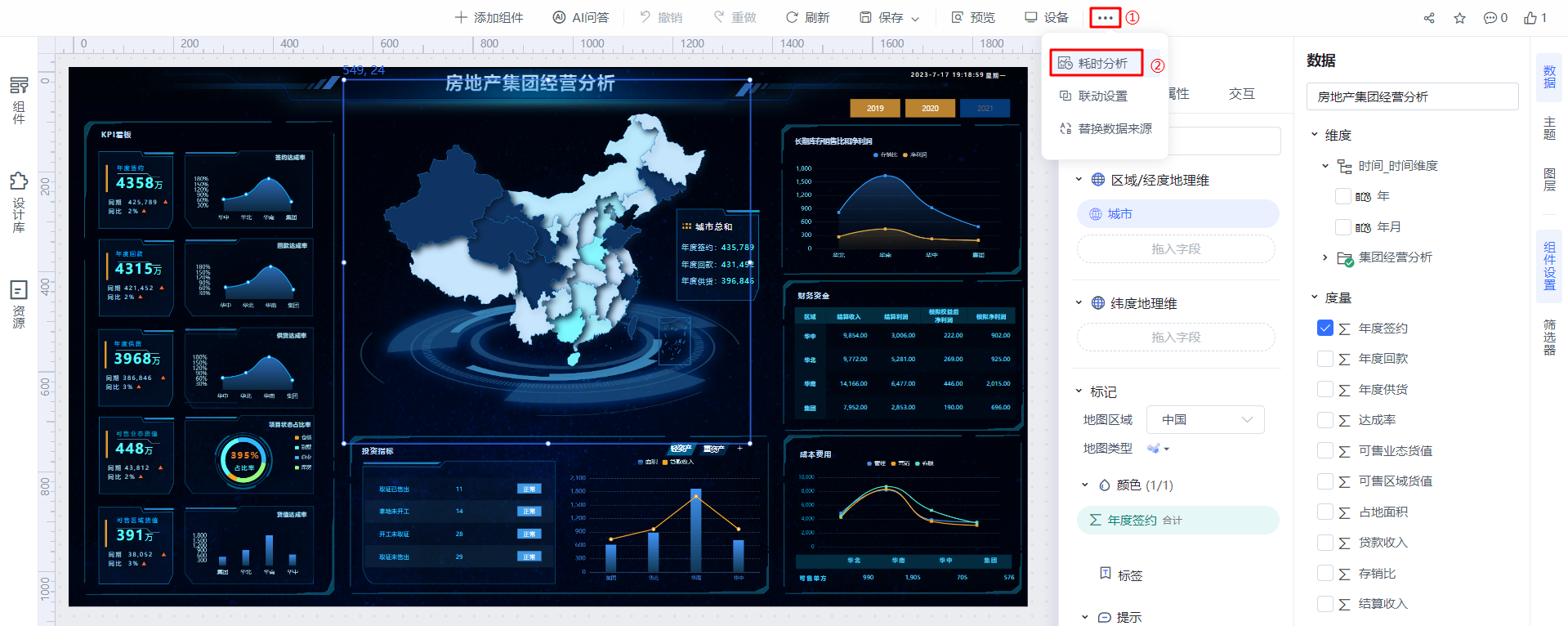Open the 地图类型 map type selector
Viewport: 1568px width, 626px height.
click(x=1159, y=448)
